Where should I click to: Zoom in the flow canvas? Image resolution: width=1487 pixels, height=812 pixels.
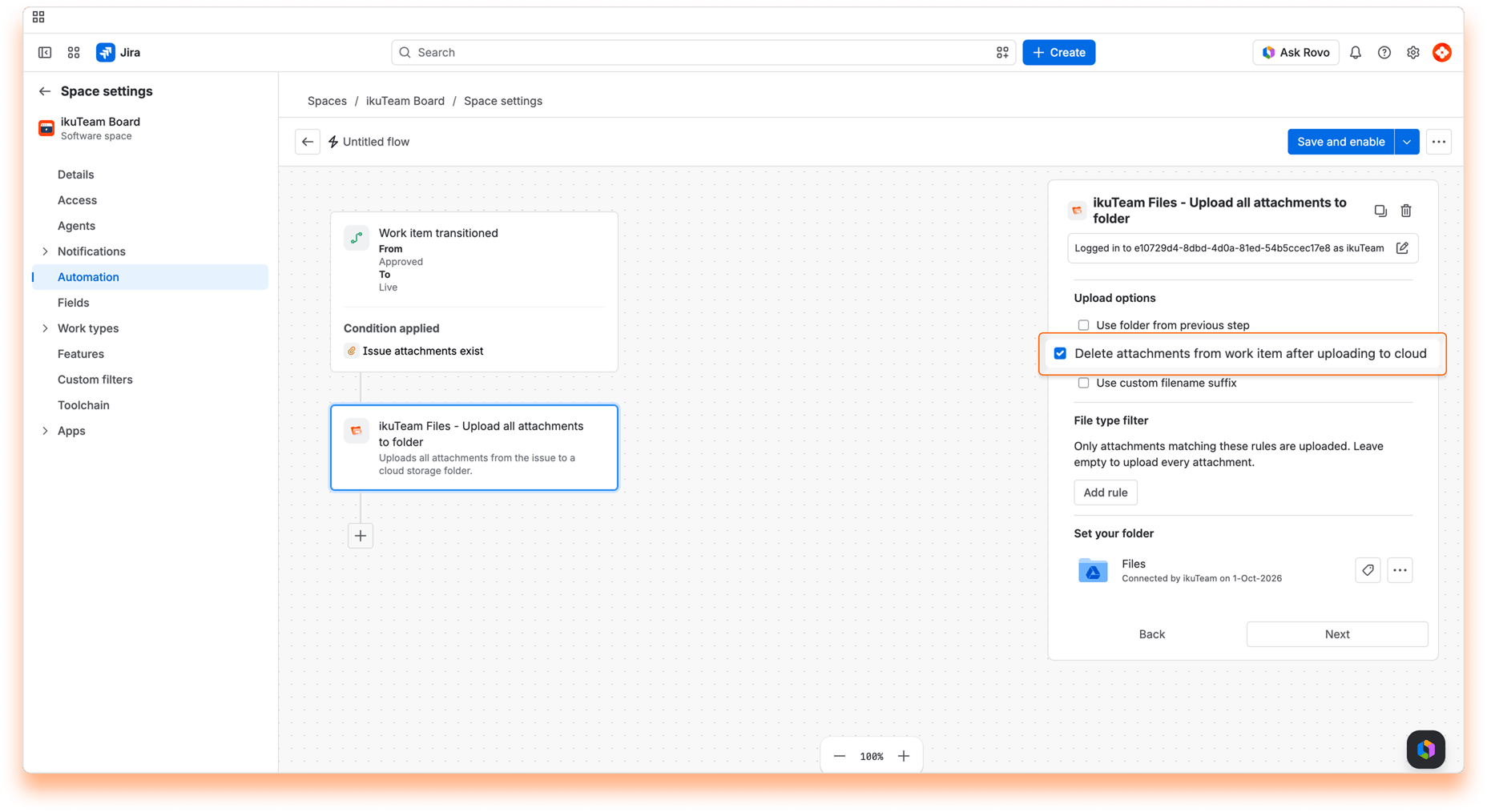click(x=904, y=756)
